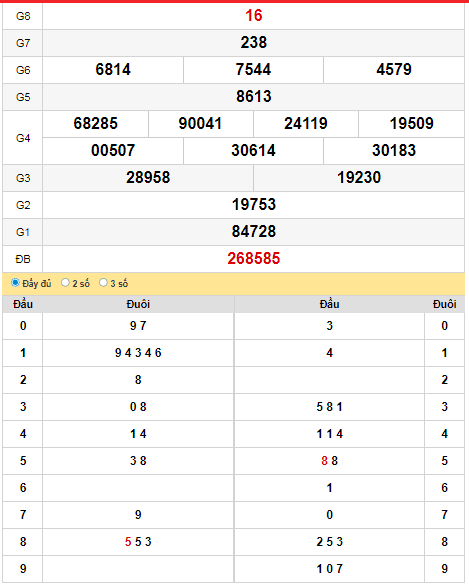Screen dimensions: 469x585
Task: Click the G2 result 19753
Action: click(x=254, y=204)
